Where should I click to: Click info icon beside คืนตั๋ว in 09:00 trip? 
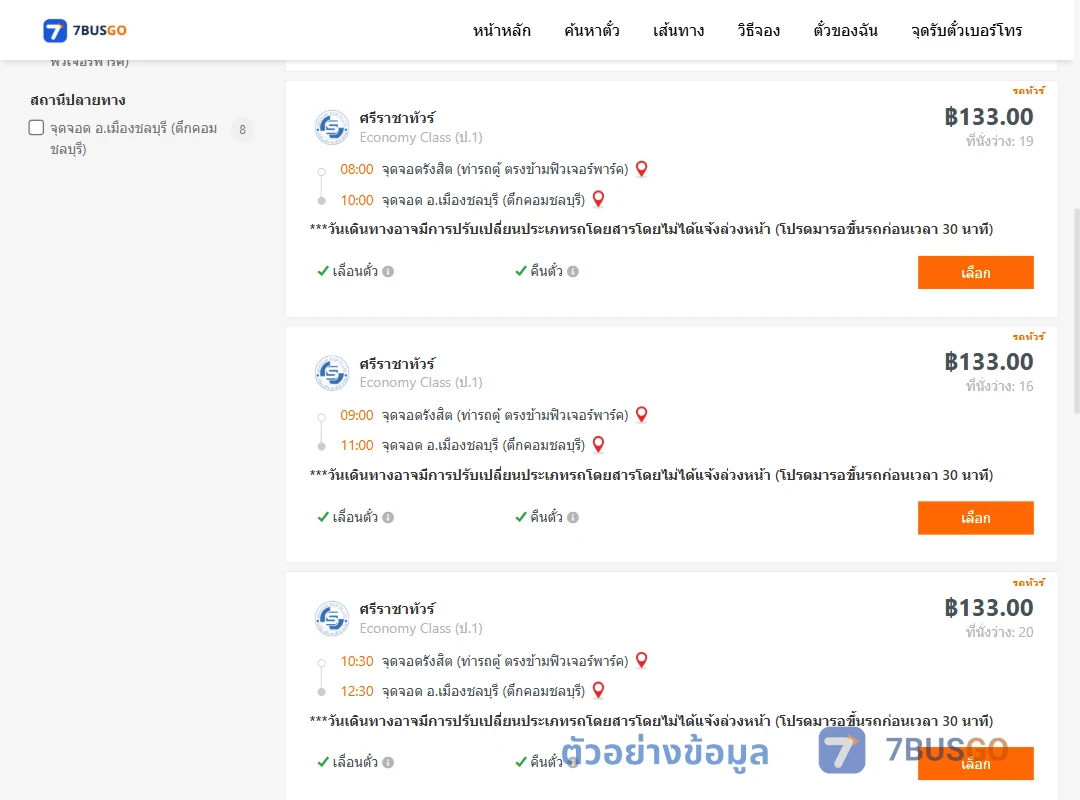tap(573, 517)
